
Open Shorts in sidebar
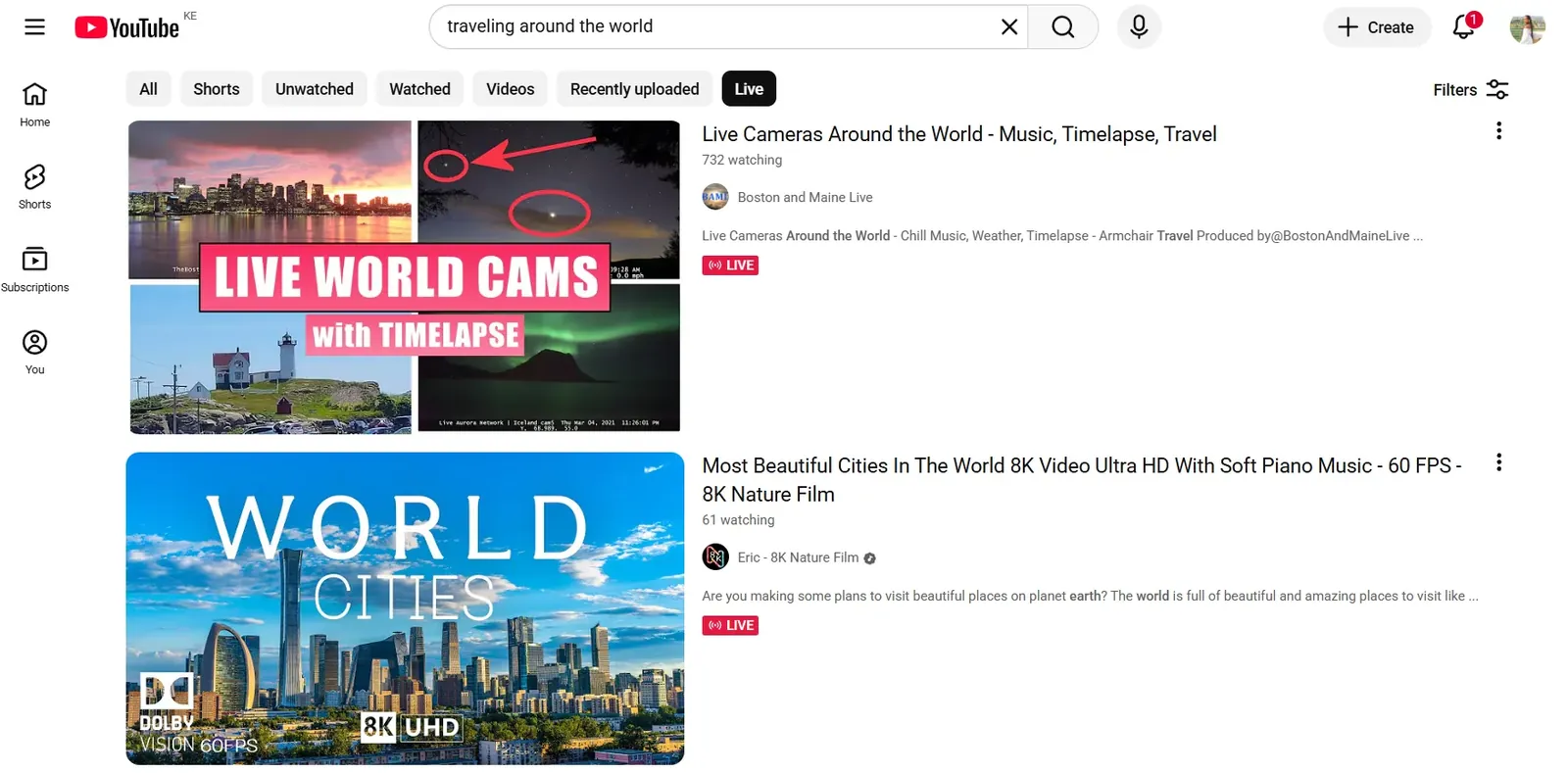(x=34, y=187)
